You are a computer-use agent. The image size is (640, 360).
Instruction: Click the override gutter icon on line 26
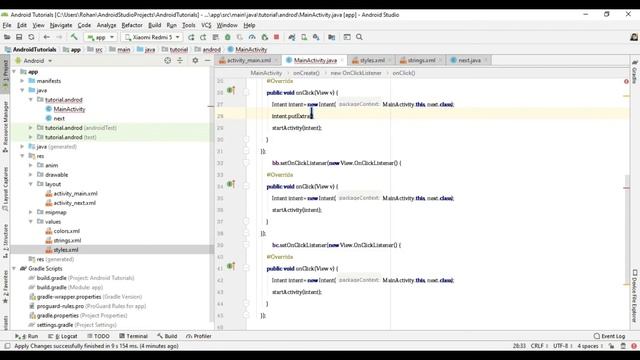231,90
